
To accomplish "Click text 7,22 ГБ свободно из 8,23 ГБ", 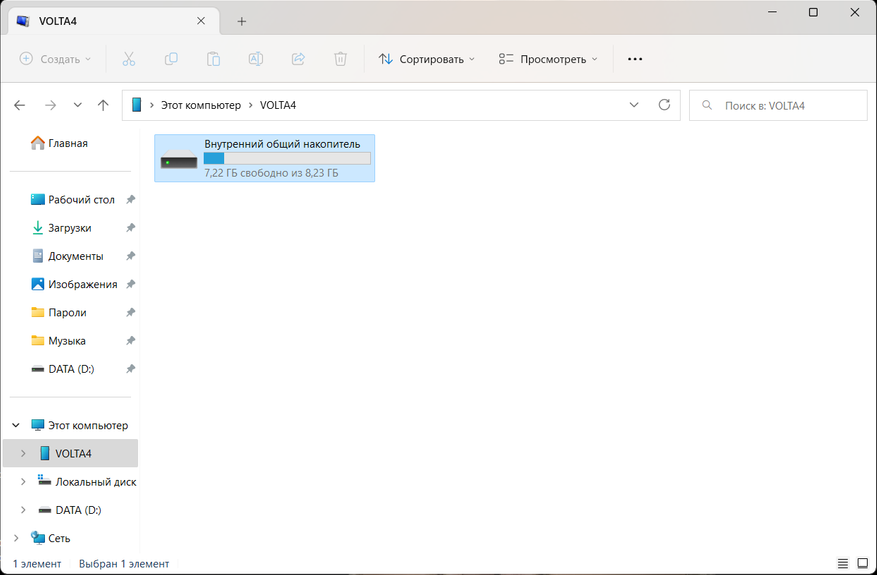I will tap(271, 173).
